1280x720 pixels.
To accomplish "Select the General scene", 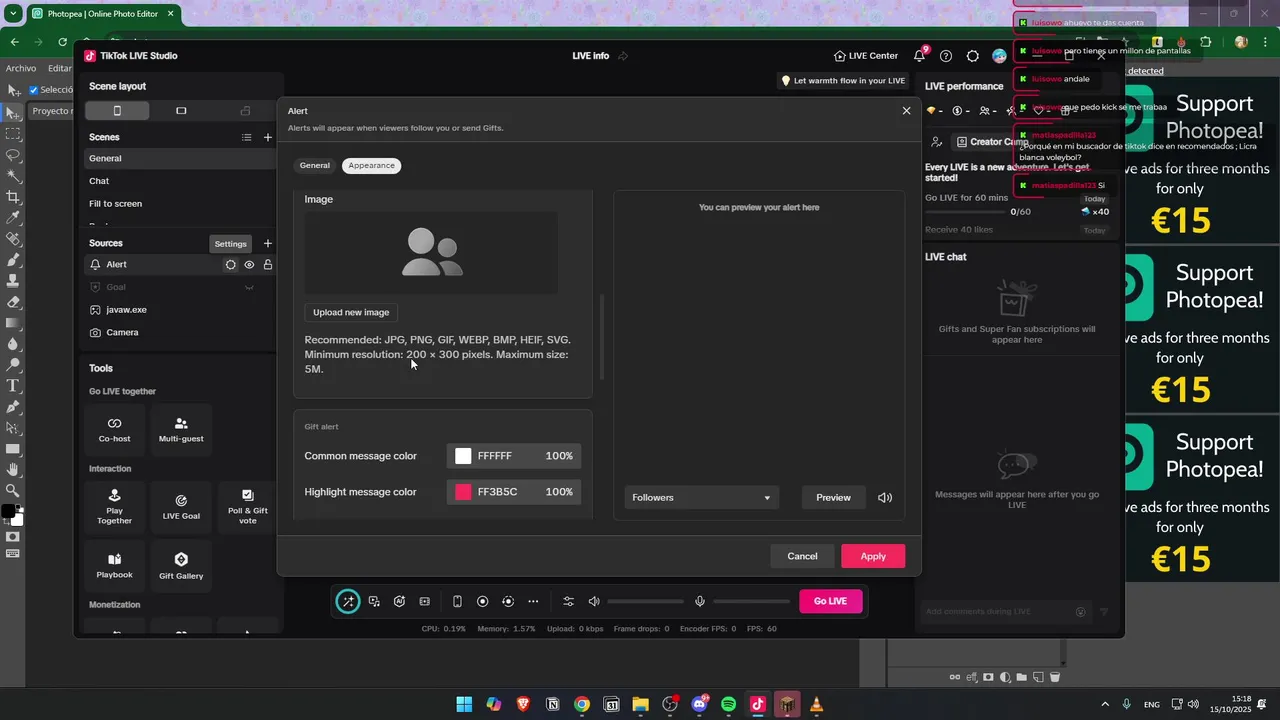I will point(180,158).
